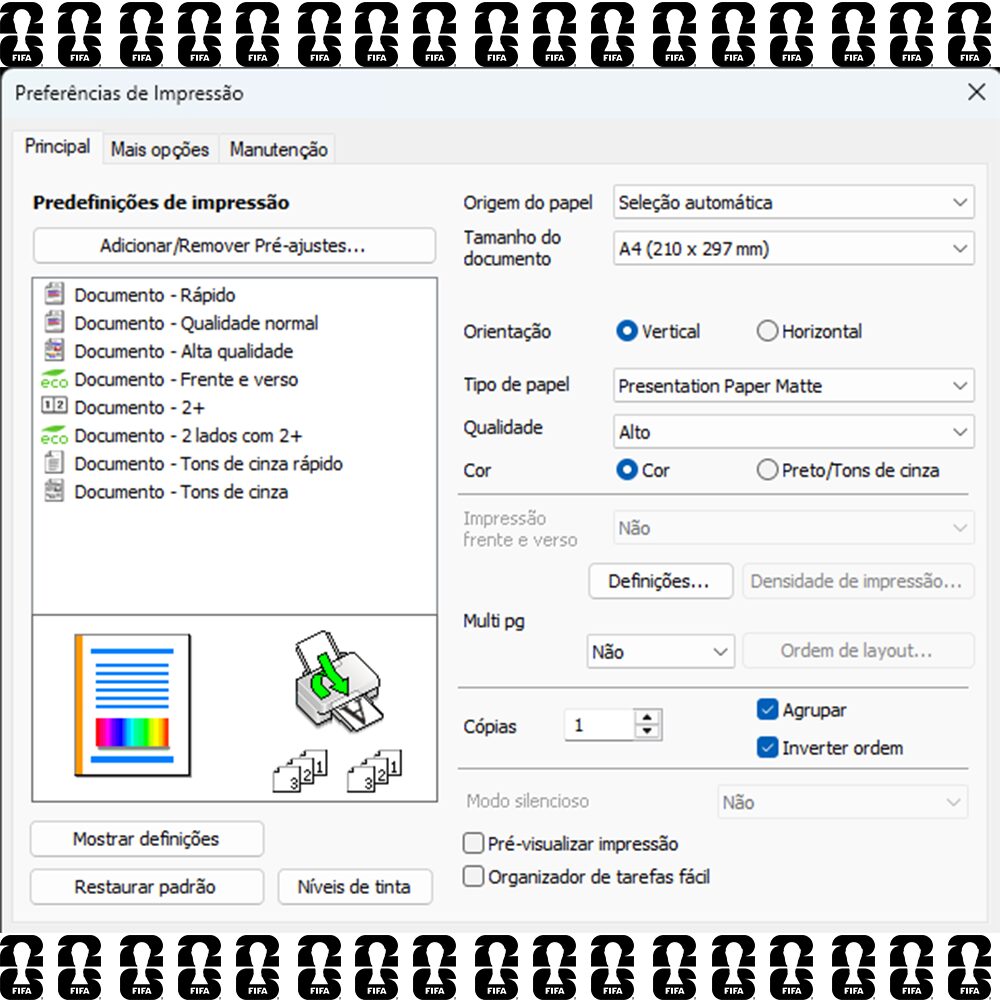Enable Organizador de tarefas fácil

click(x=473, y=876)
